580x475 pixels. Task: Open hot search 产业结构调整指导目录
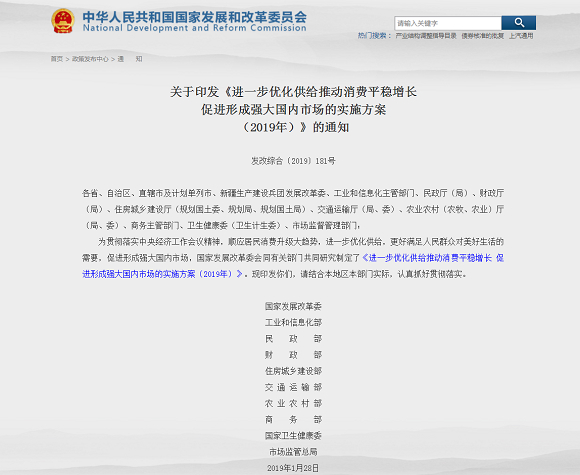pyautogui.click(x=426, y=36)
